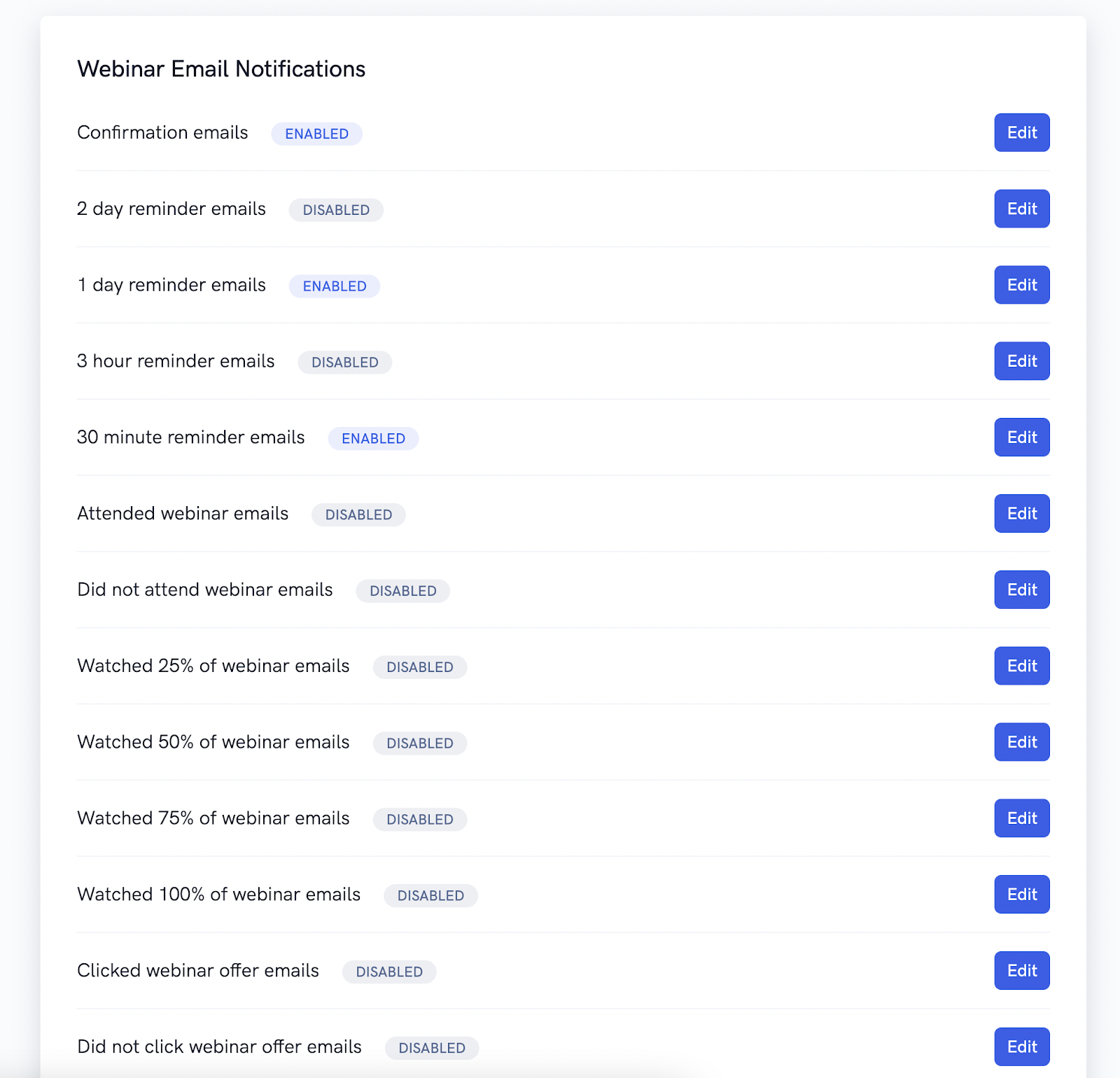The width and height of the screenshot is (1120, 1078).
Task: Edit Watched 75% of webinar emails
Action: click(1022, 818)
